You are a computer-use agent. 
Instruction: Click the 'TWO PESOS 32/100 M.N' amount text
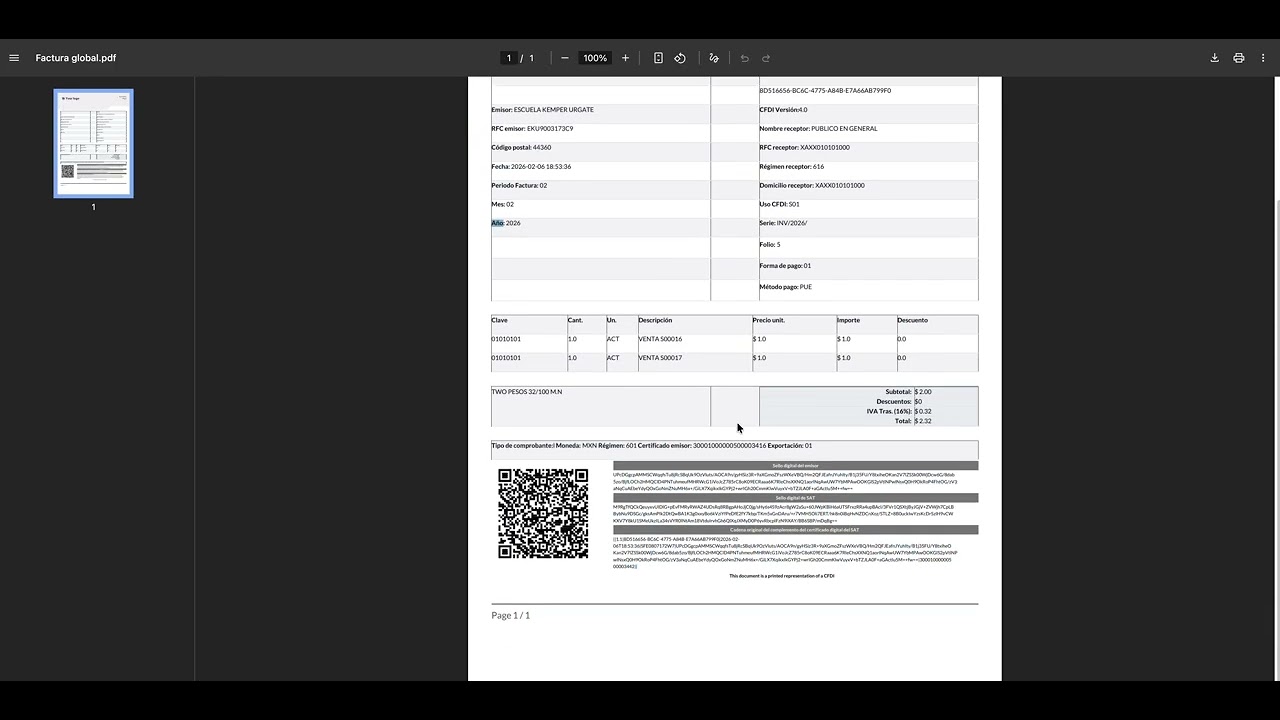(x=527, y=392)
